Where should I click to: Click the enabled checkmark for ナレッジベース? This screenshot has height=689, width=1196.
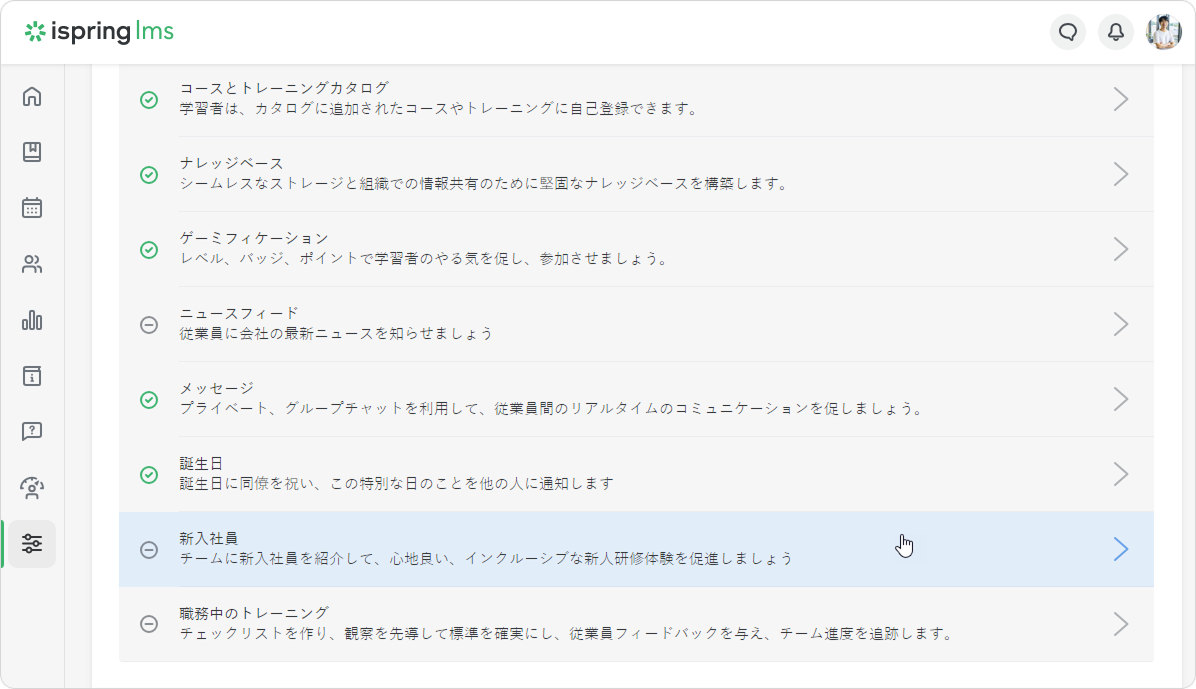(x=149, y=175)
